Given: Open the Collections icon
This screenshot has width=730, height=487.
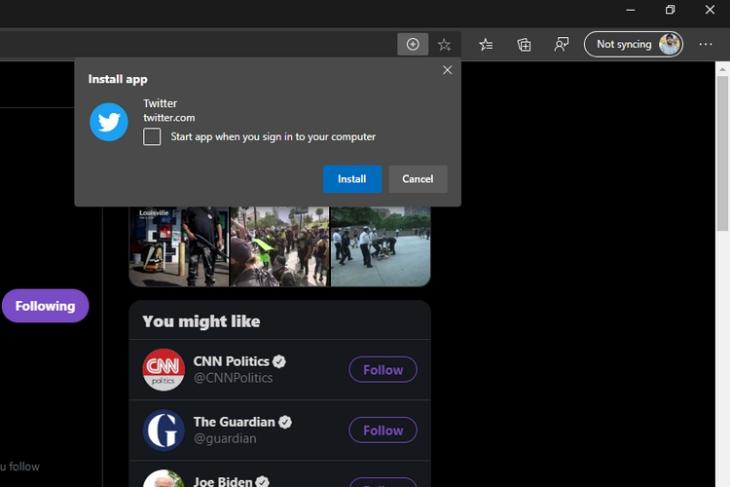Looking at the screenshot, I should click(x=524, y=45).
